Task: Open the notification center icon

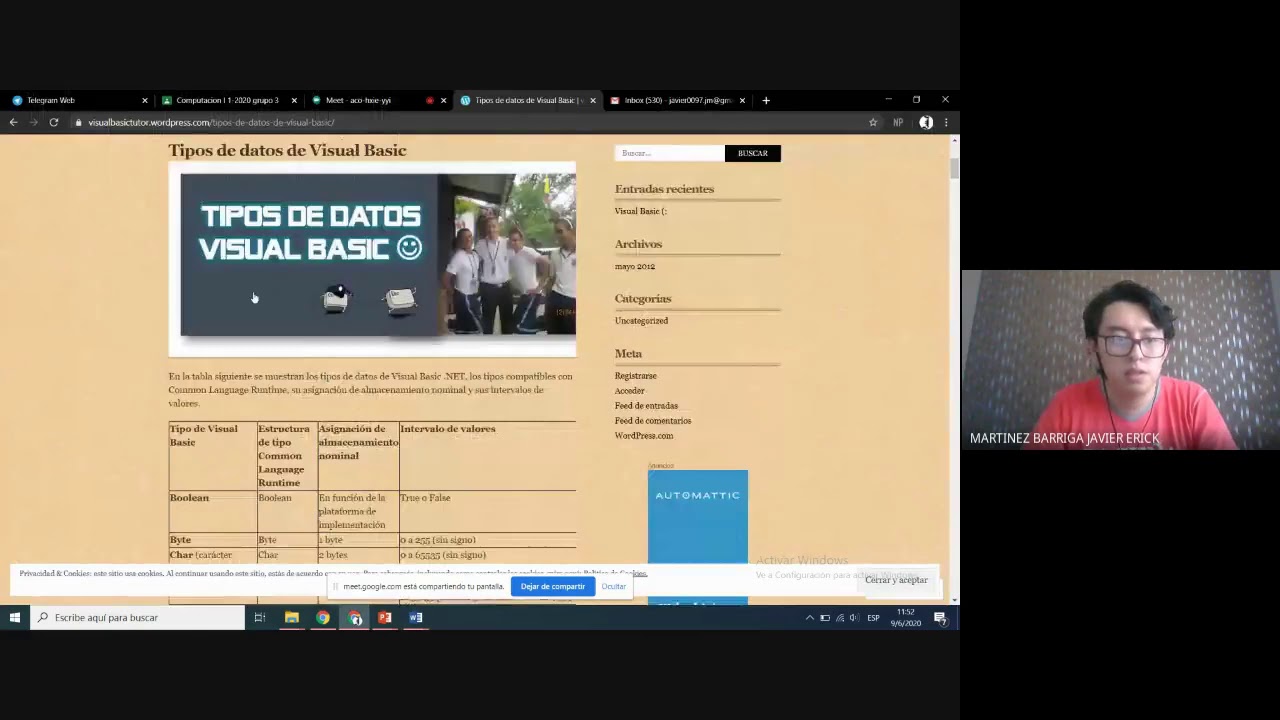Action: (940, 618)
